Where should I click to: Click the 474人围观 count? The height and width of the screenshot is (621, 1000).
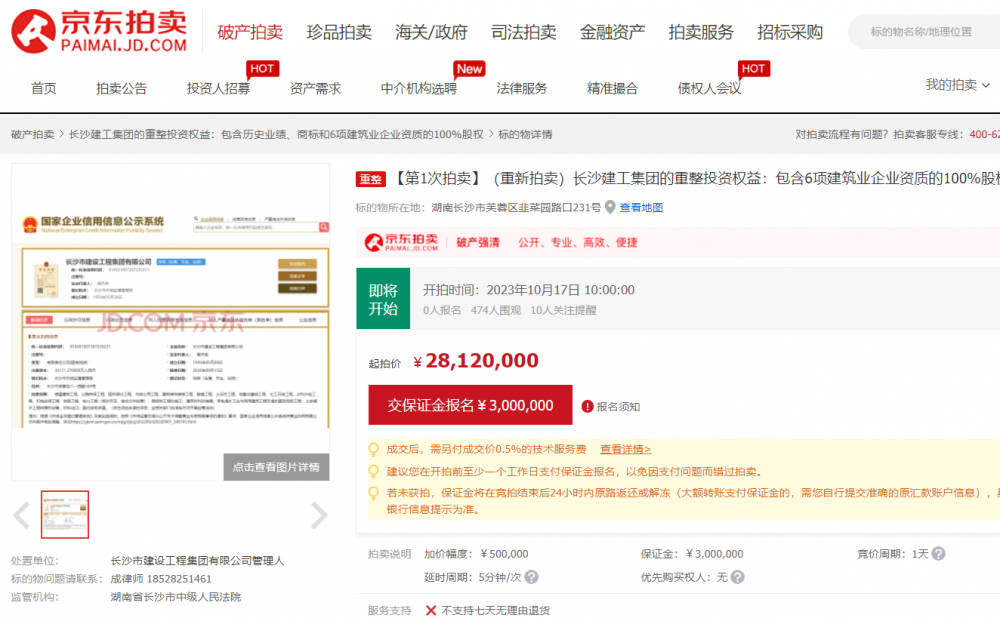pos(496,310)
